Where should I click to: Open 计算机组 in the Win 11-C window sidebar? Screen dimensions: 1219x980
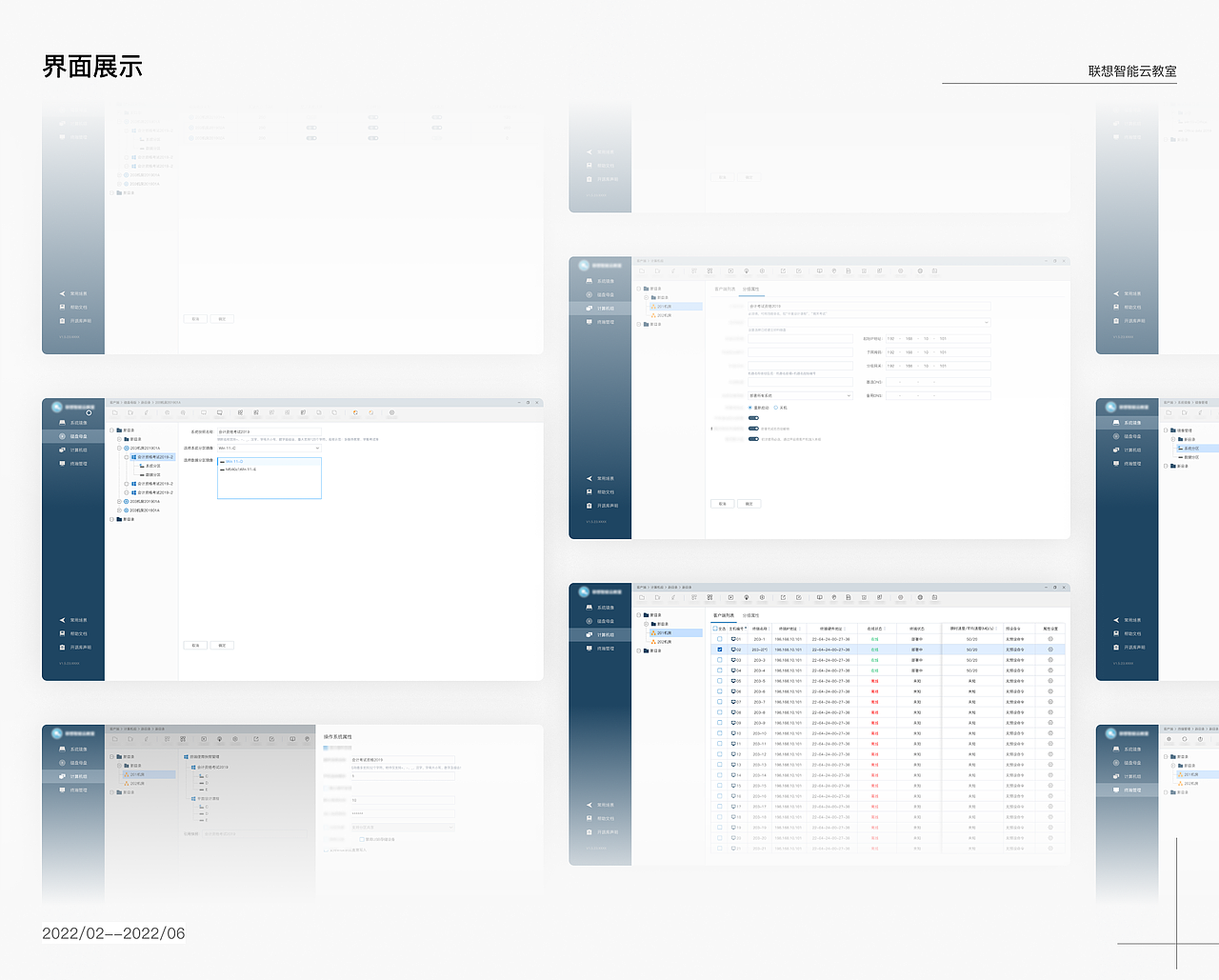73,450
